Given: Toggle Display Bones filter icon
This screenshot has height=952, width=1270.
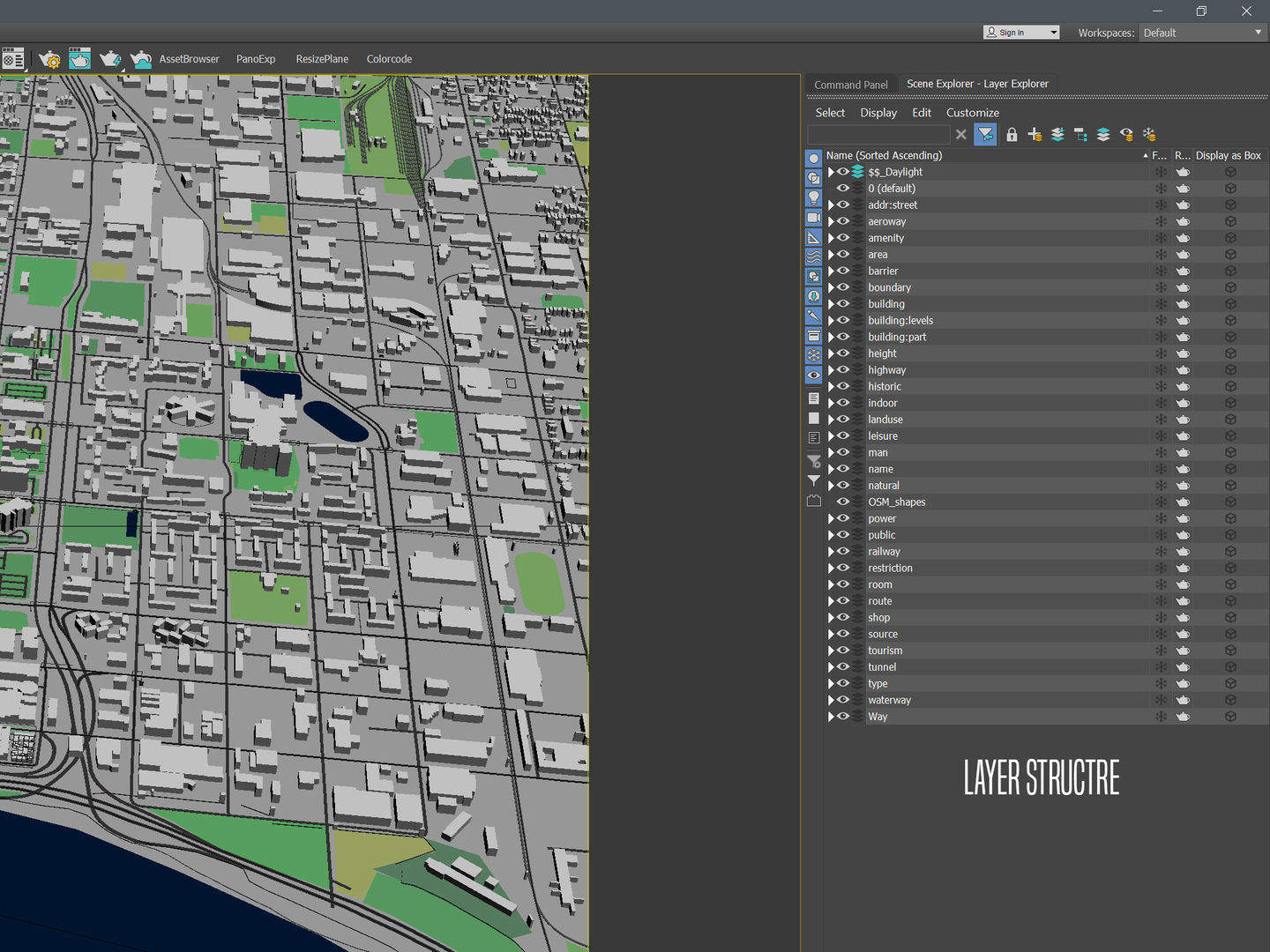Looking at the screenshot, I should (x=813, y=316).
